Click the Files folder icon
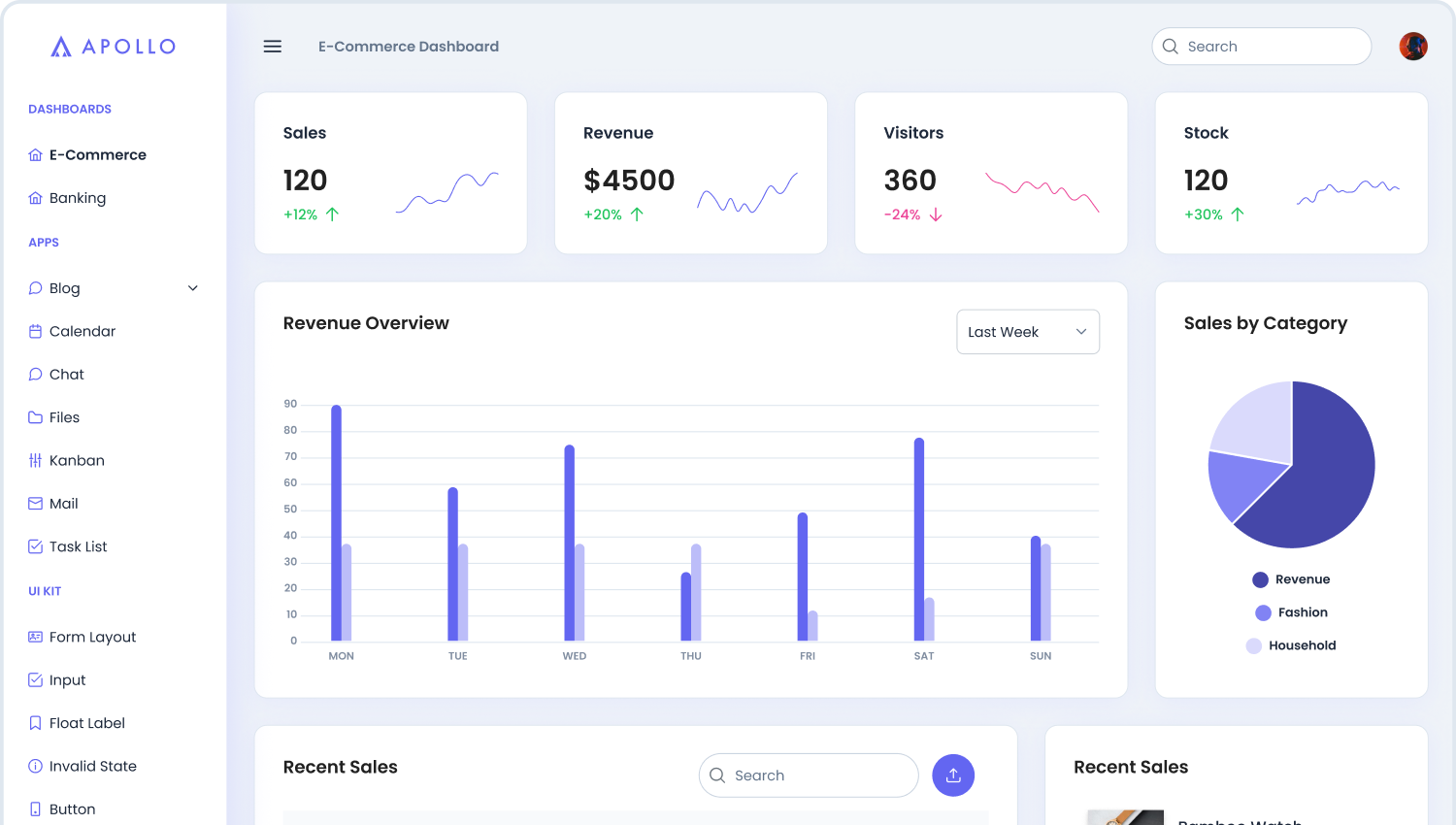Screen dimensions: 1456x825 36,417
